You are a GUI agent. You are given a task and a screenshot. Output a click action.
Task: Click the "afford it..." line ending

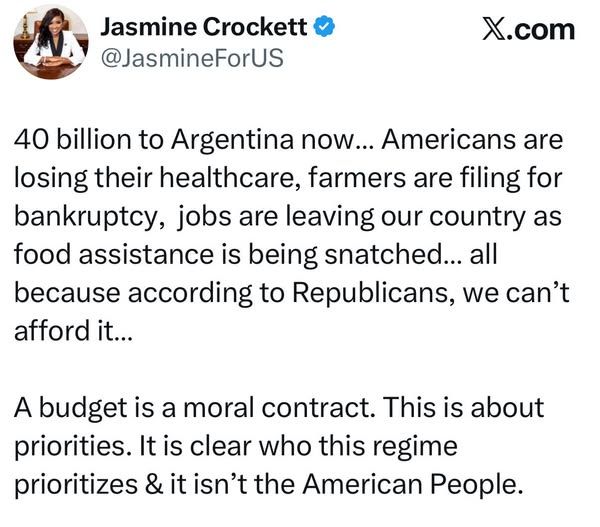[x=73, y=331]
